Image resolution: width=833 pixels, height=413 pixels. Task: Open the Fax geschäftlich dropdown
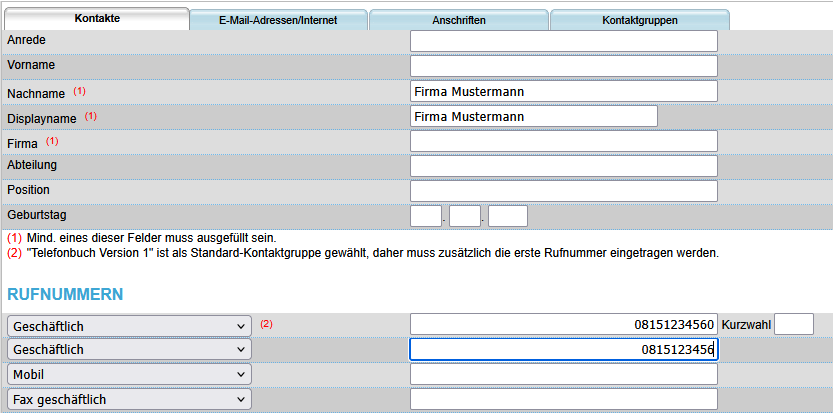(x=129, y=400)
